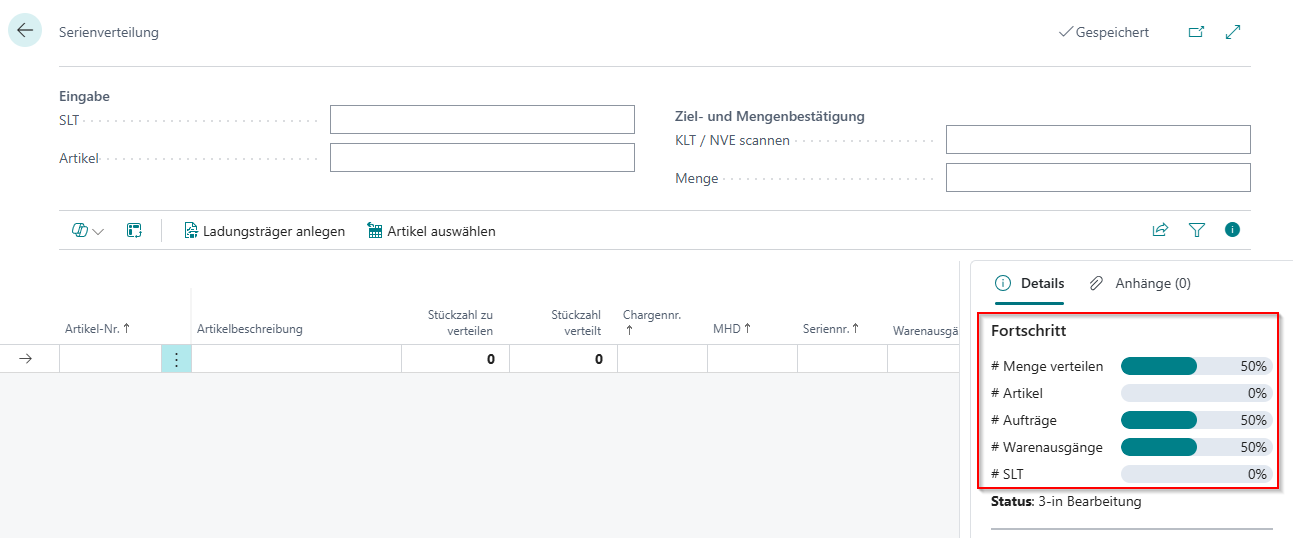
Task: Open page in new window icon
Action: click(1196, 32)
